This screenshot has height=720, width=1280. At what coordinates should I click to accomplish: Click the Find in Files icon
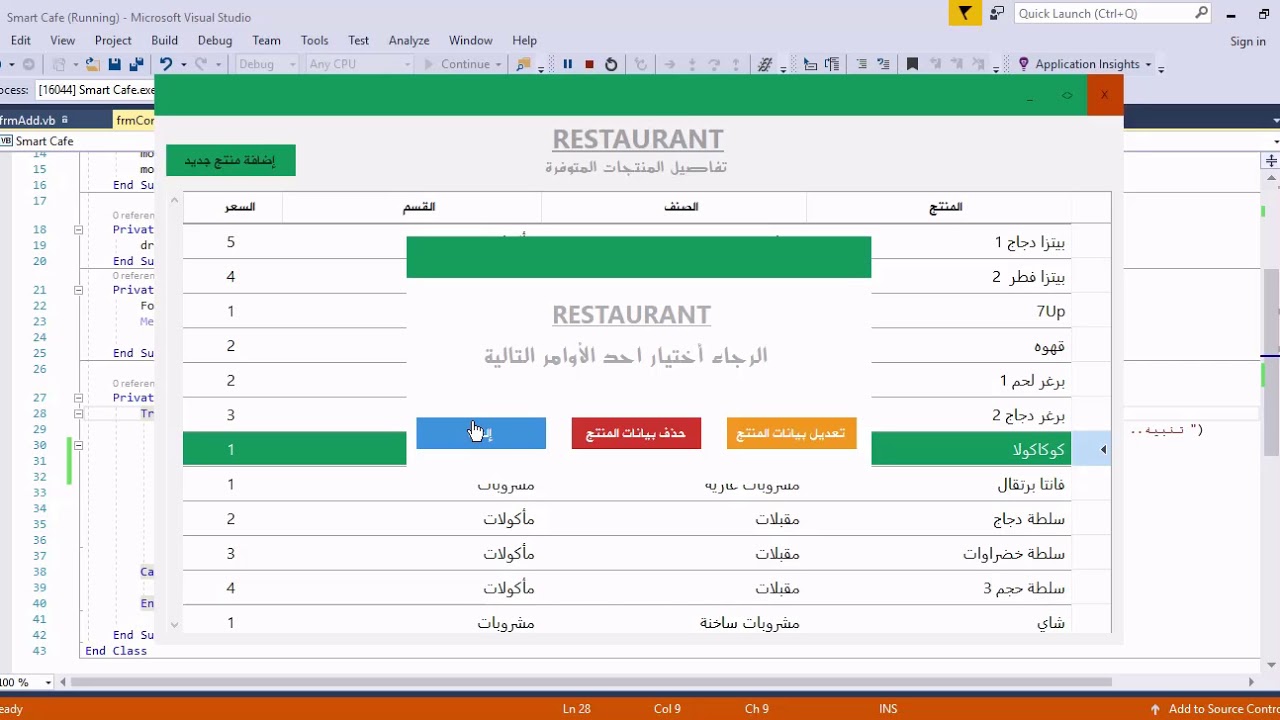coord(522,64)
